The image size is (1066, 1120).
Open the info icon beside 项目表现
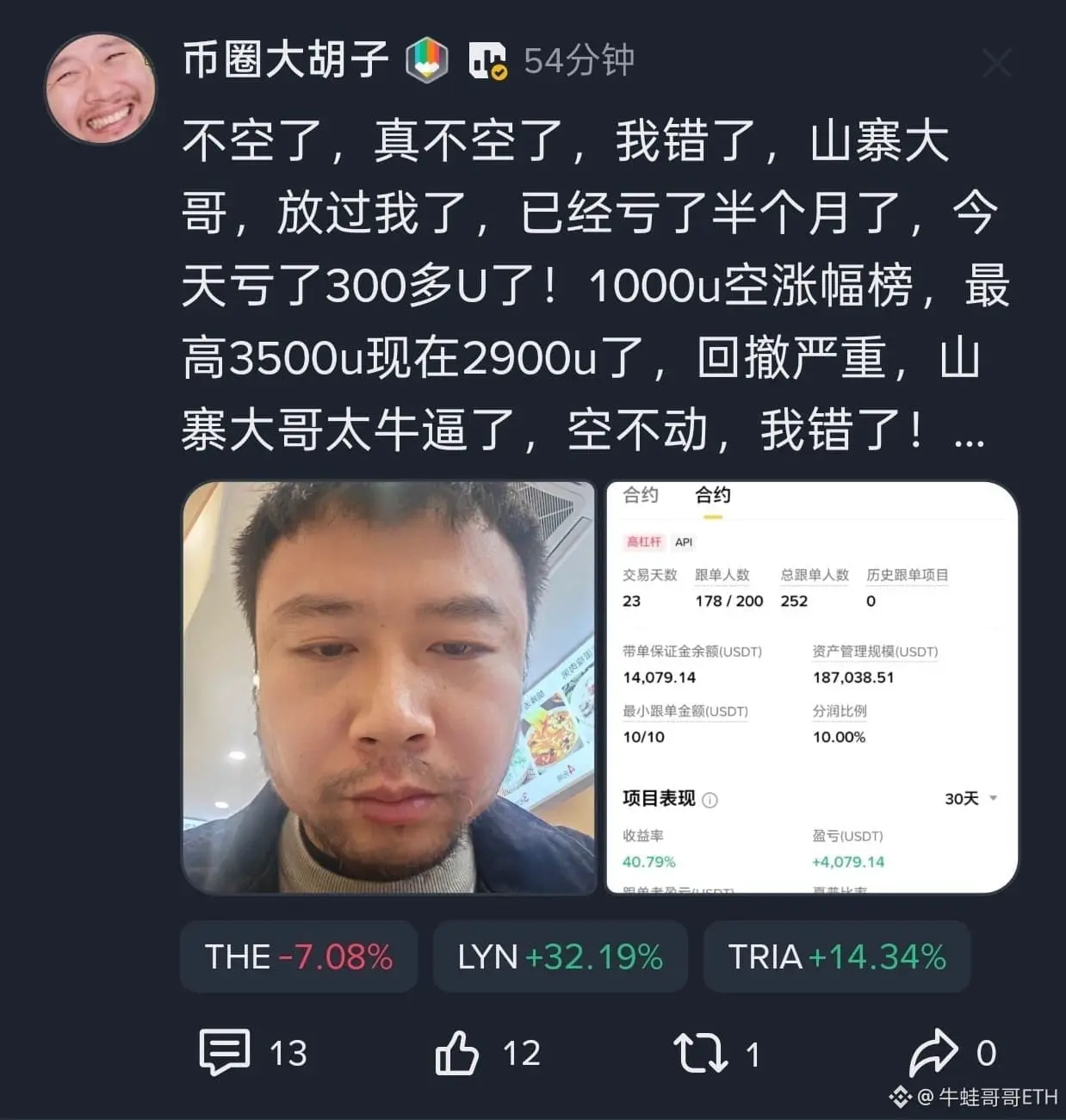710,800
